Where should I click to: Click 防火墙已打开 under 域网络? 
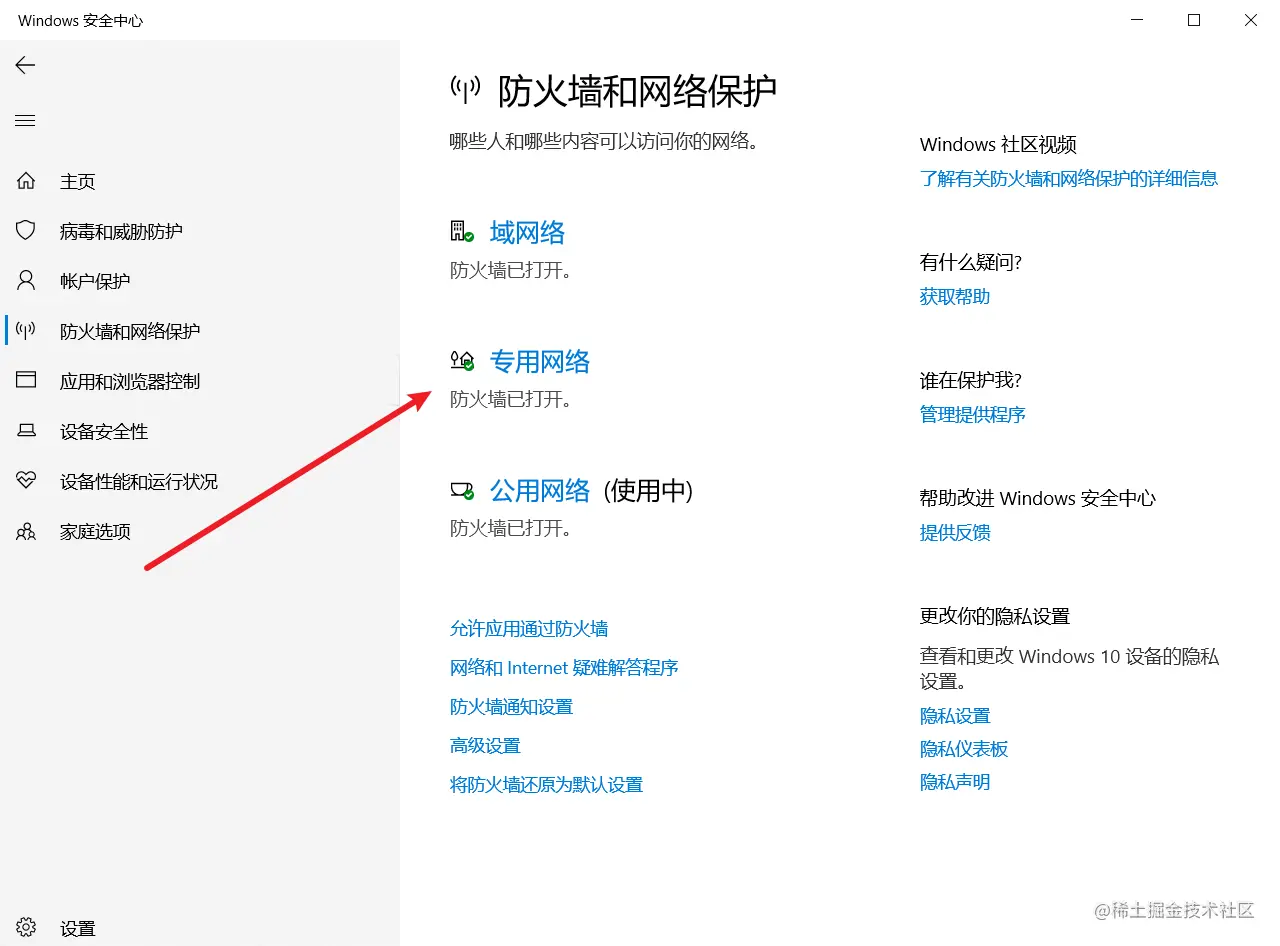point(510,270)
